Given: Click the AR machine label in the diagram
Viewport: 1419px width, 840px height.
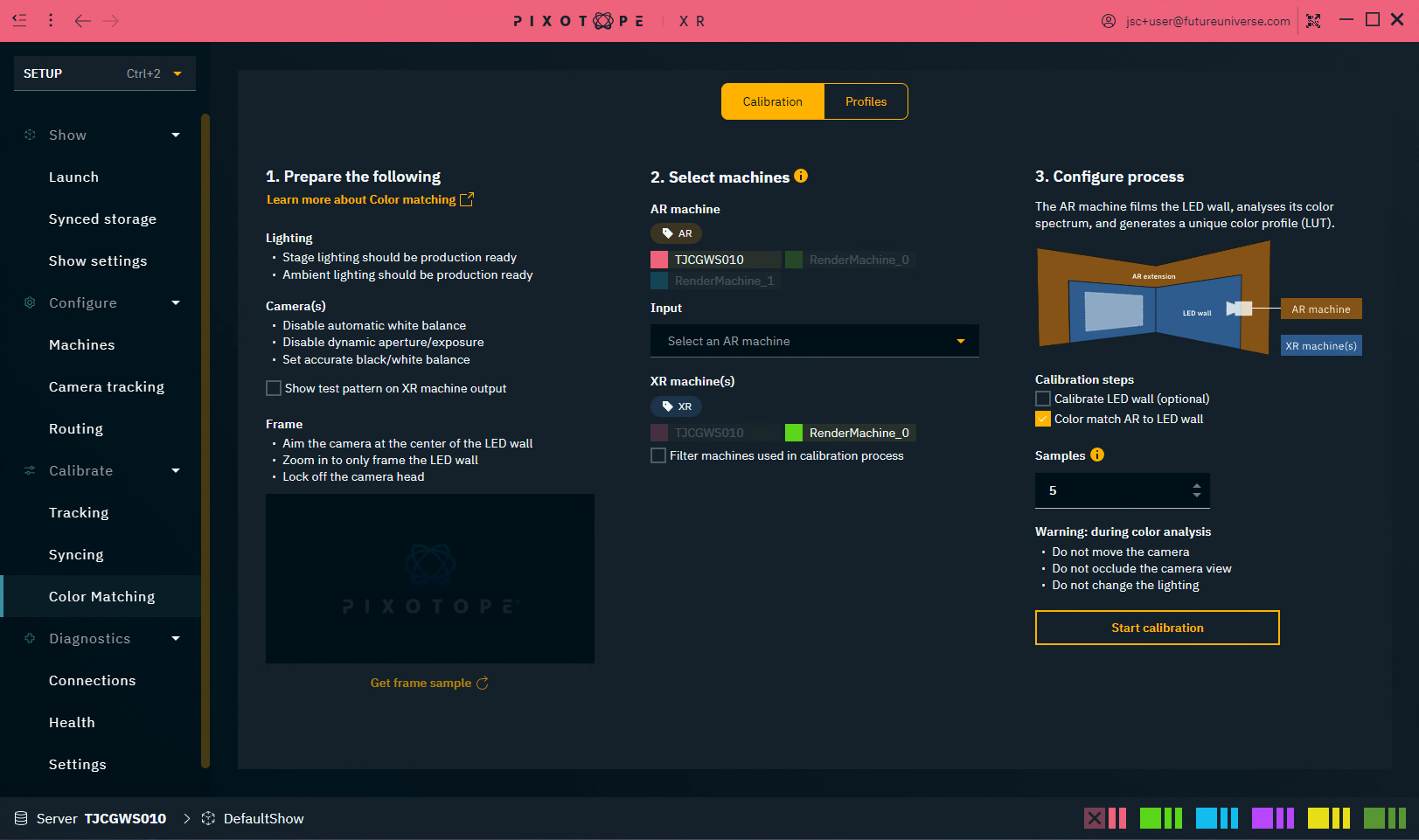Looking at the screenshot, I should pos(1321,309).
